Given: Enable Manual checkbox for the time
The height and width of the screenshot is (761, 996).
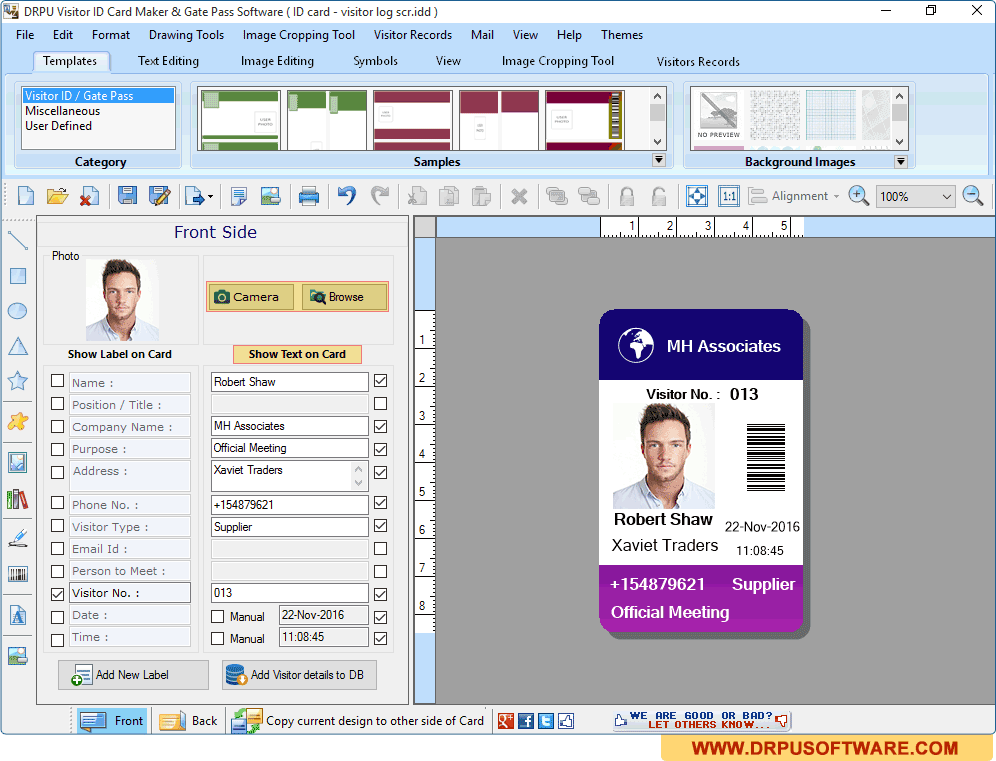Looking at the screenshot, I should pos(217,638).
